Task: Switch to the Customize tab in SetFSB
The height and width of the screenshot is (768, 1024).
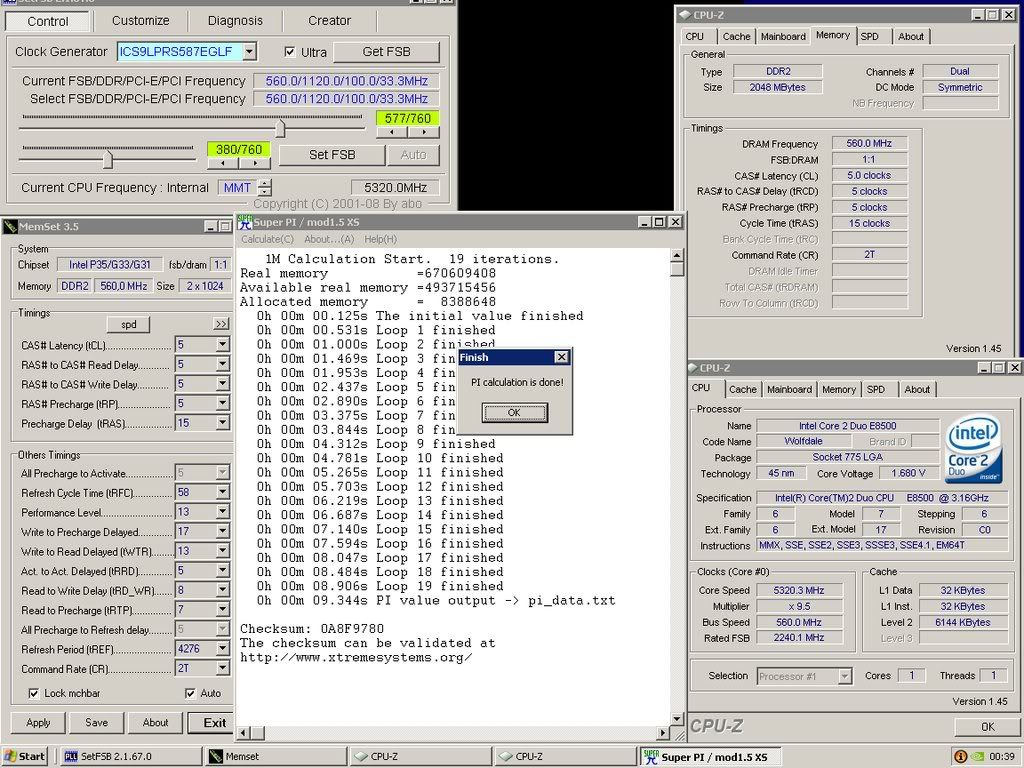Action: [x=140, y=20]
